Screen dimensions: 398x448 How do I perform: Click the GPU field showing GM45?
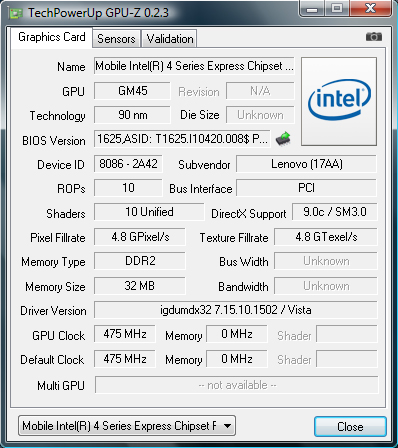(132, 91)
